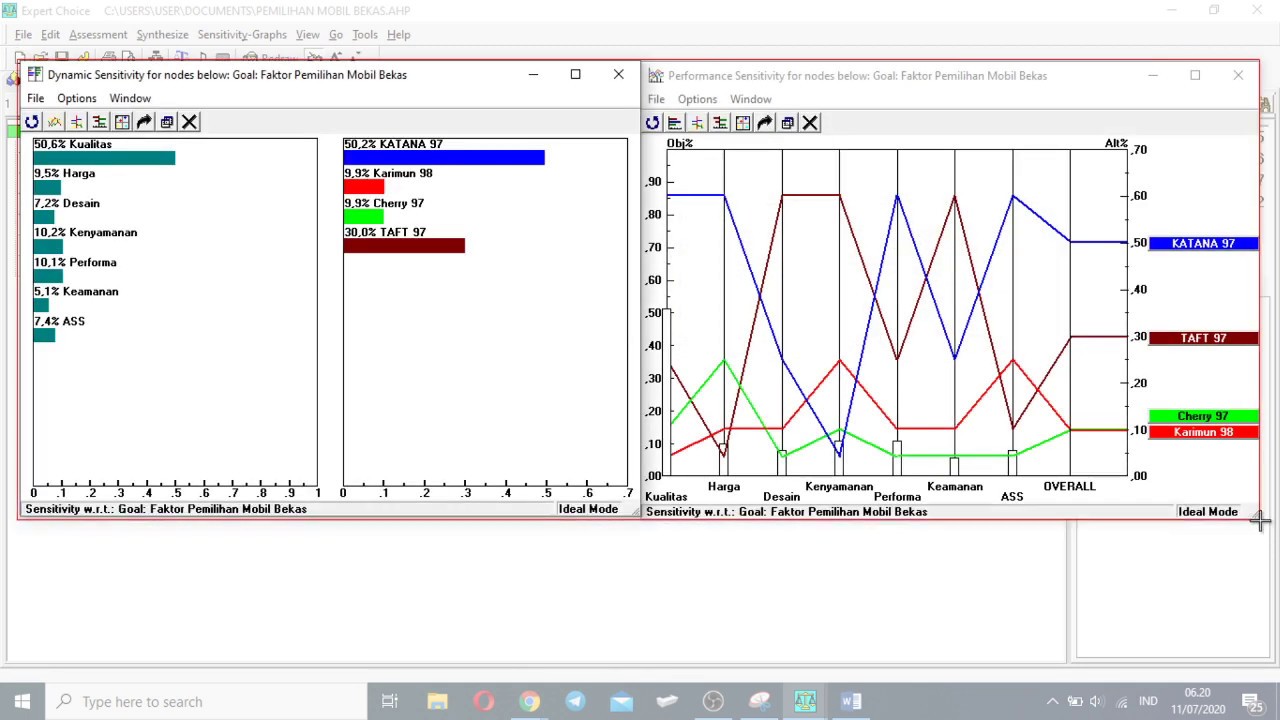Image resolution: width=1280 pixels, height=720 pixels.
Task: Open Window menu in Dynamic Sensitivity window
Action: tap(130, 98)
